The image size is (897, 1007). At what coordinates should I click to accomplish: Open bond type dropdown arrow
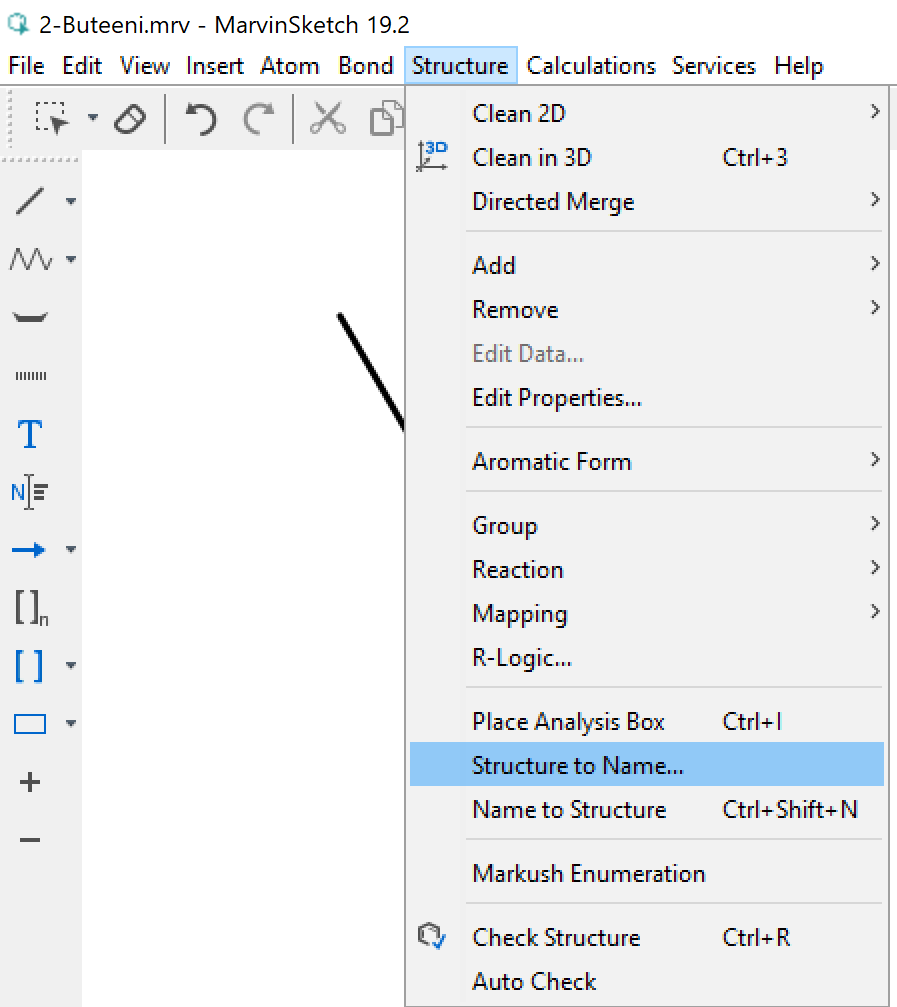pyautogui.click(x=71, y=201)
